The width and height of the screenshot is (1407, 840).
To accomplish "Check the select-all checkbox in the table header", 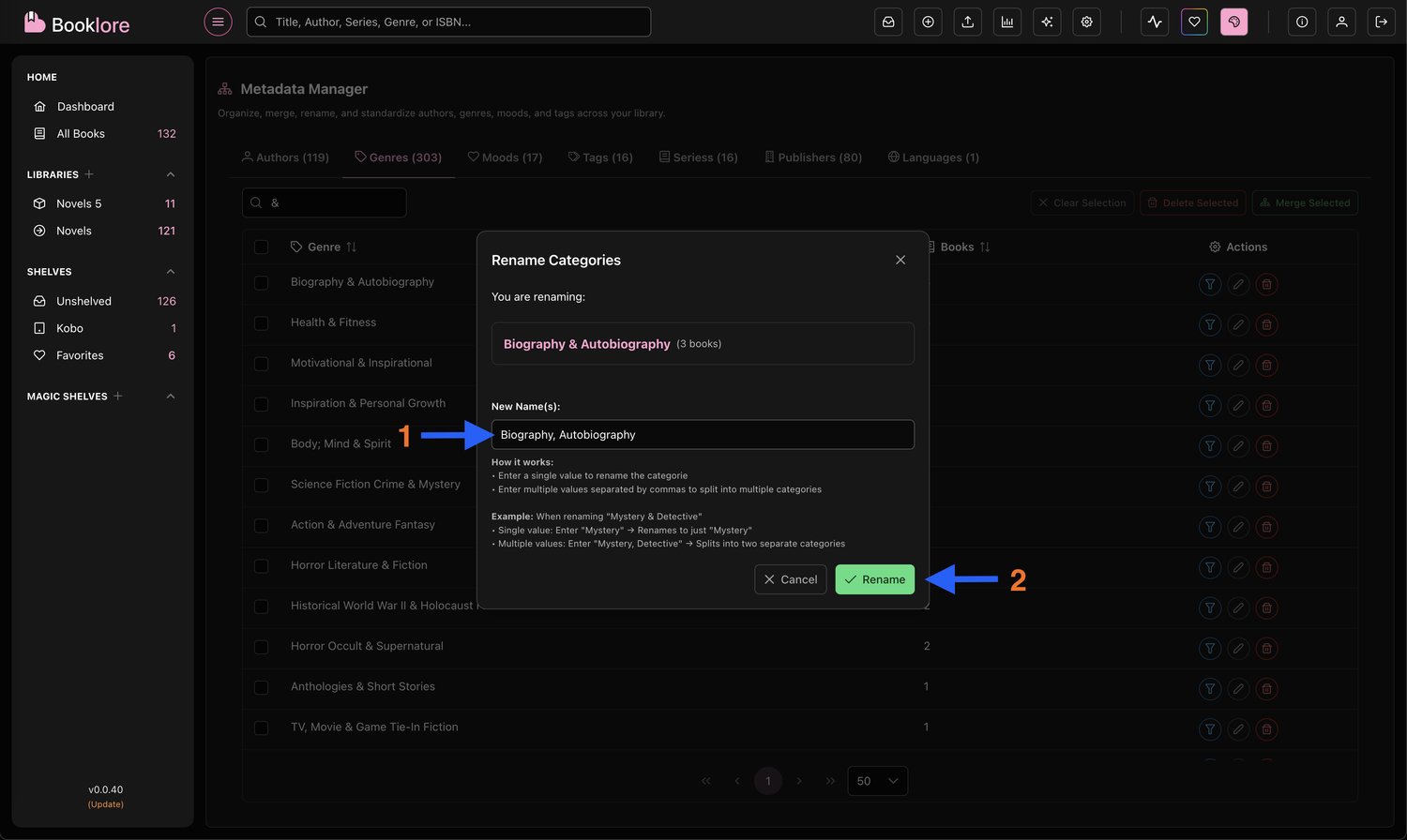I will pyautogui.click(x=261, y=247).
